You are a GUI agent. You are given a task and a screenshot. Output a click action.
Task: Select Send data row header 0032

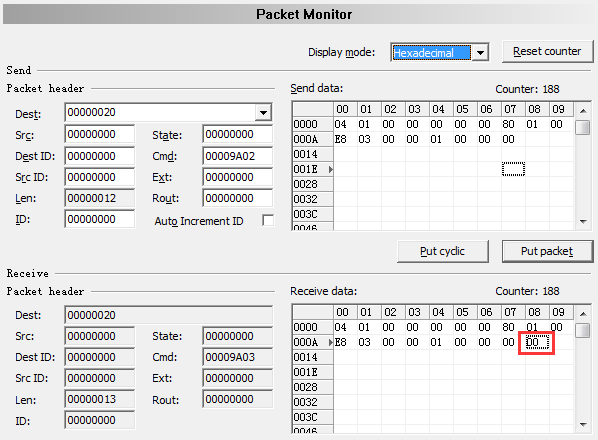tap(313, 199)
